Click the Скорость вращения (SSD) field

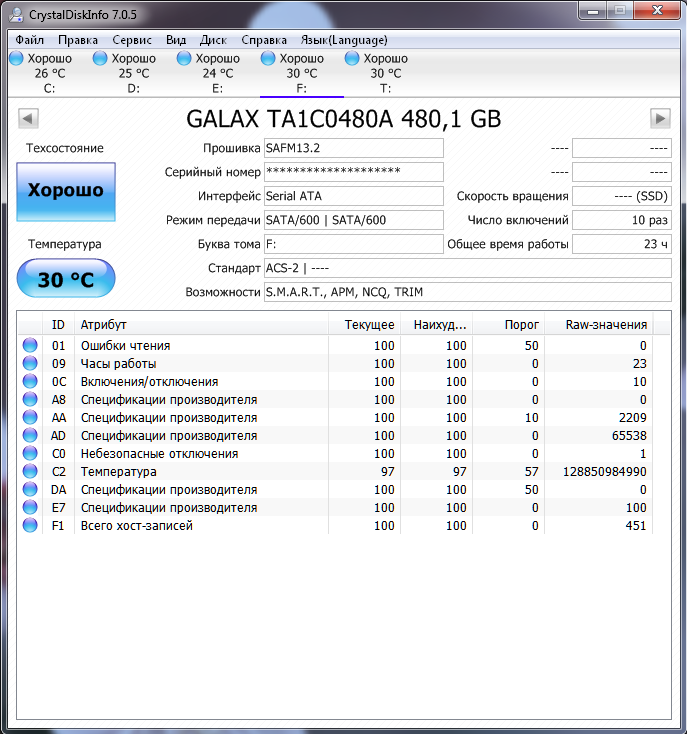622,196
